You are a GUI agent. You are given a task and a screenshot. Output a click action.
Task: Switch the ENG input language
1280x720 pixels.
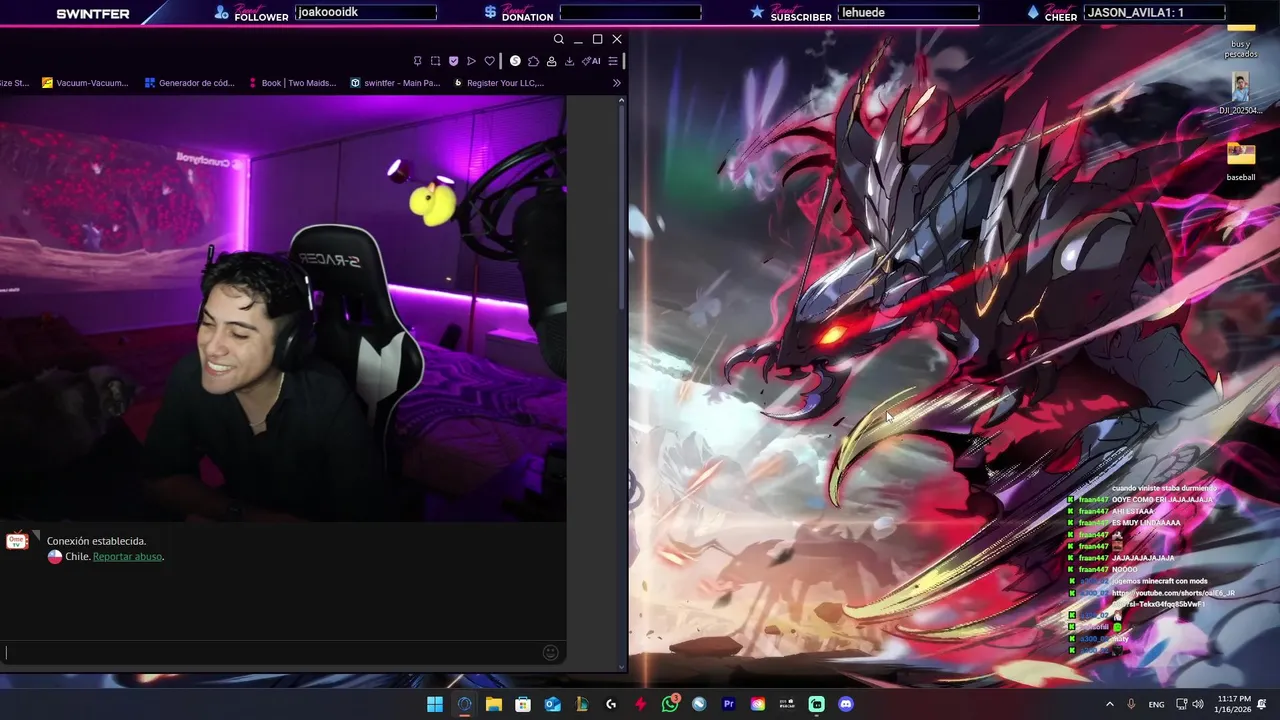(x=1156, y=705)
